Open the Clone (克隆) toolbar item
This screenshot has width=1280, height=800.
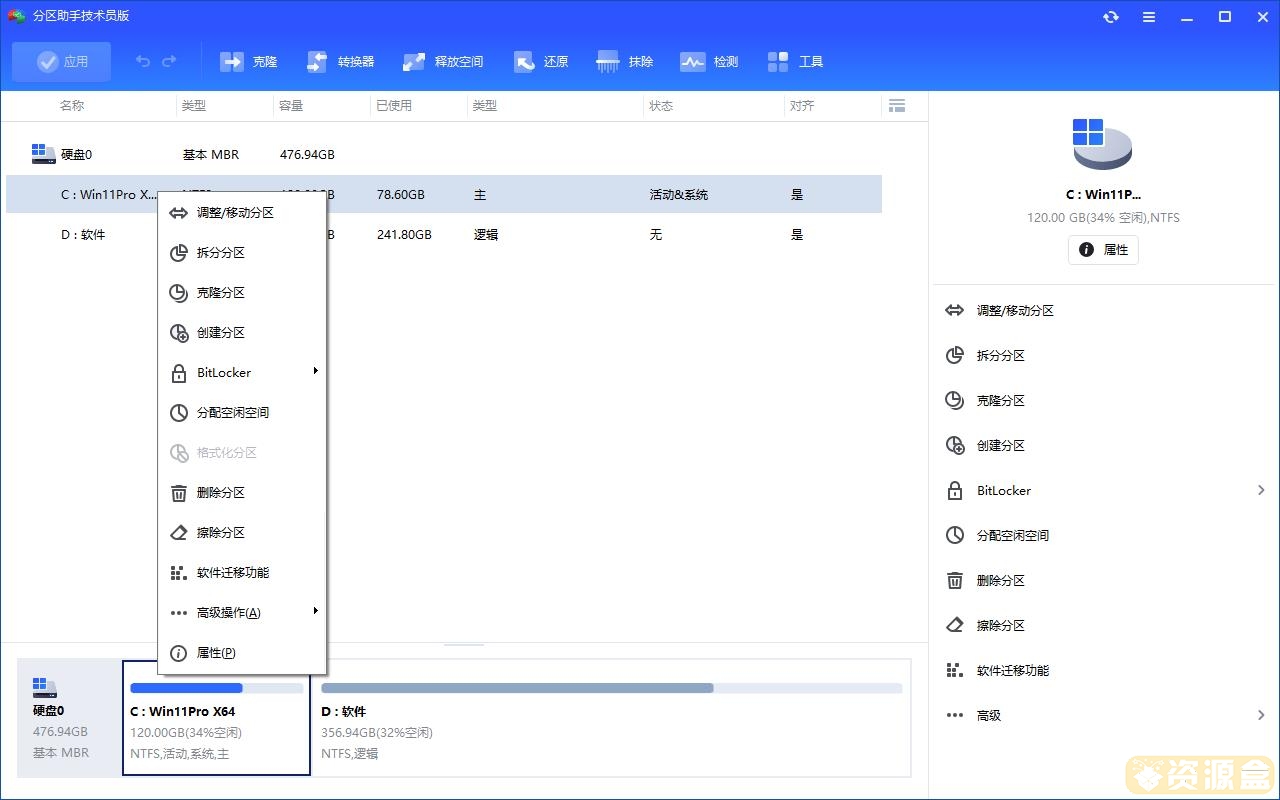[249, 62]
